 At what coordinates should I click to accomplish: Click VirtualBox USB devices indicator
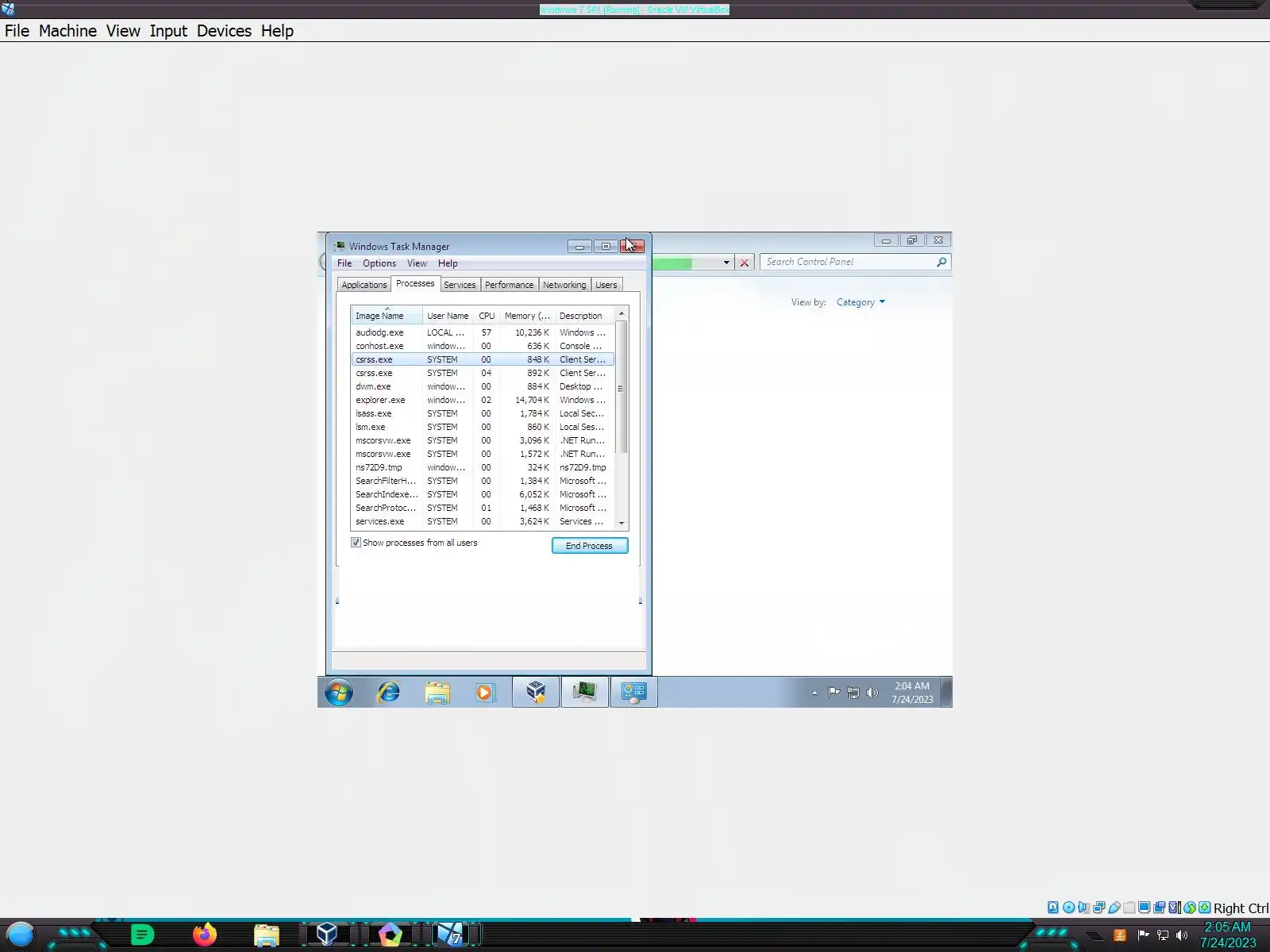click(x=1114, y=908)
